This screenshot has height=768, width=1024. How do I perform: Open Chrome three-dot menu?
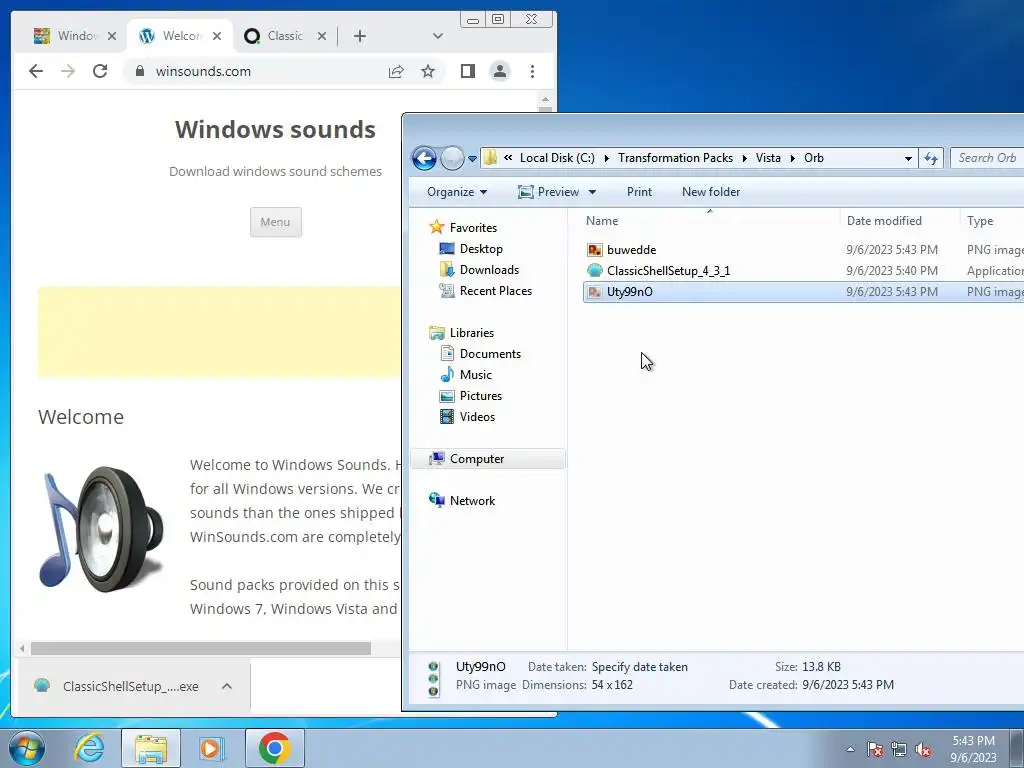(x=532, y=71)
